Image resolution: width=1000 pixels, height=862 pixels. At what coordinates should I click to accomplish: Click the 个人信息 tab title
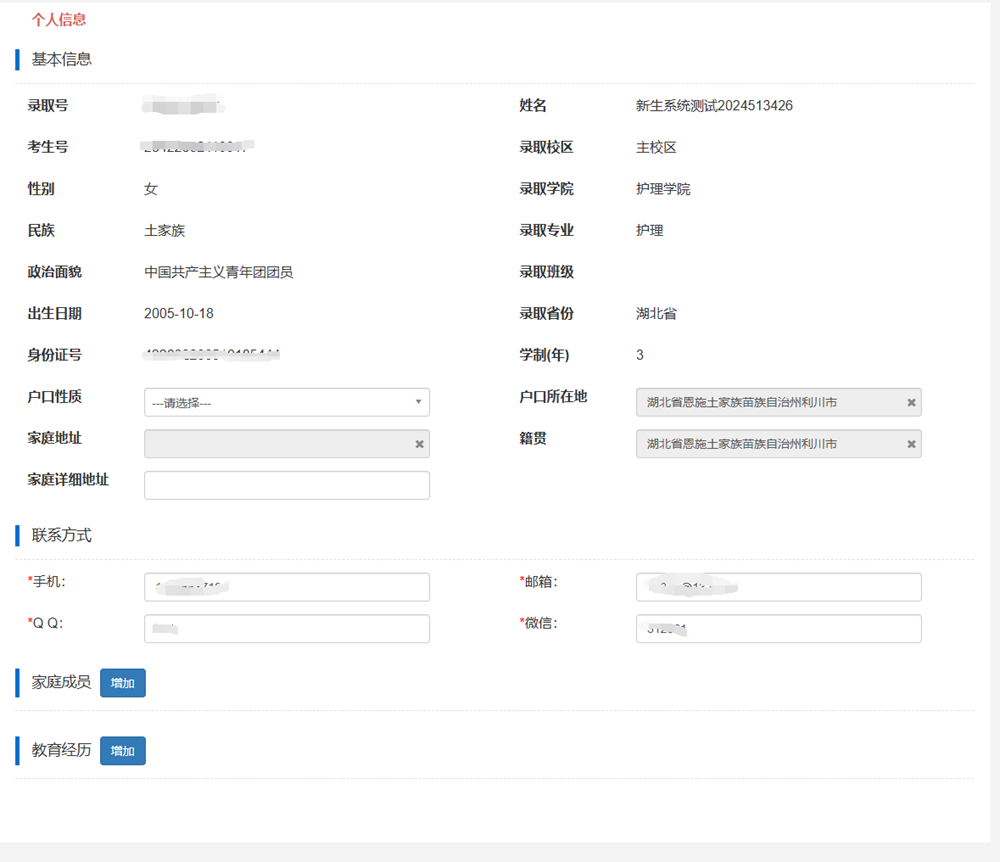[59, 19]
